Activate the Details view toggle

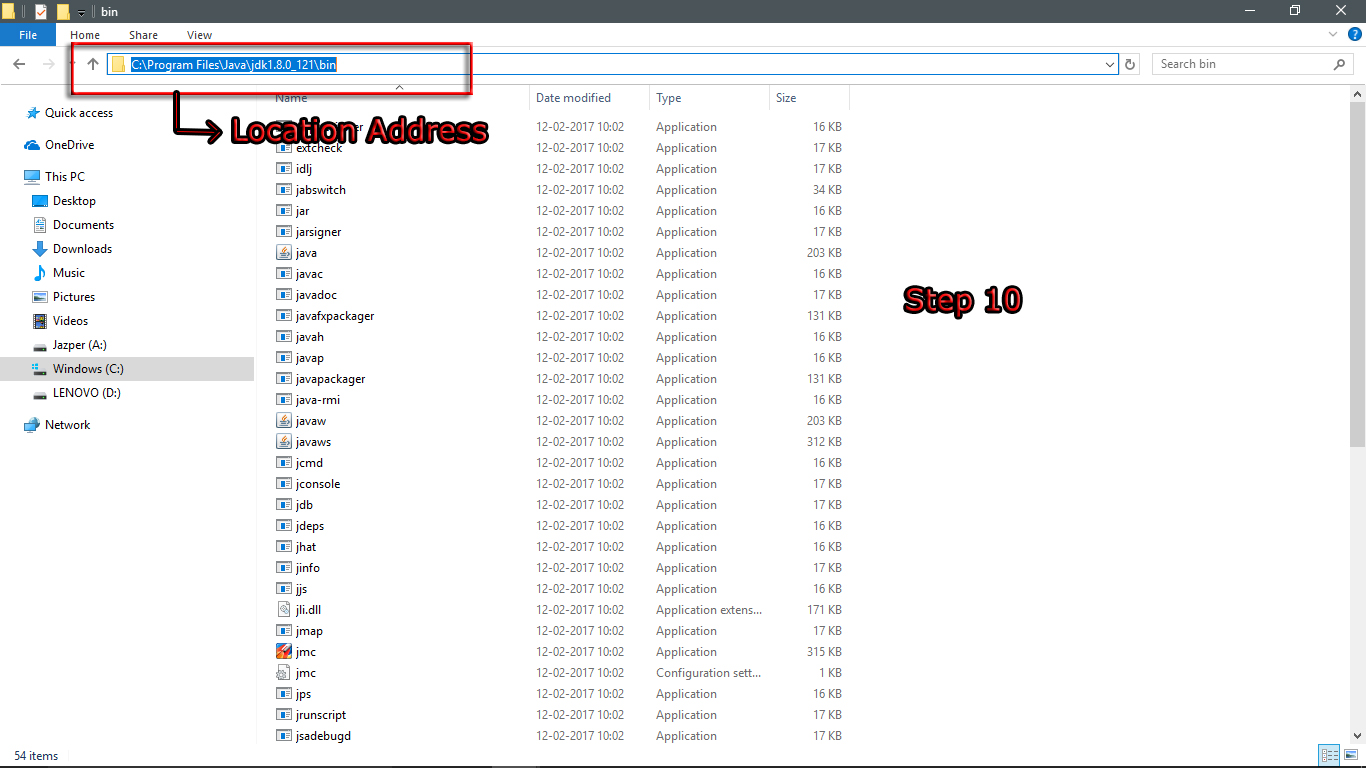point(1329,755)
